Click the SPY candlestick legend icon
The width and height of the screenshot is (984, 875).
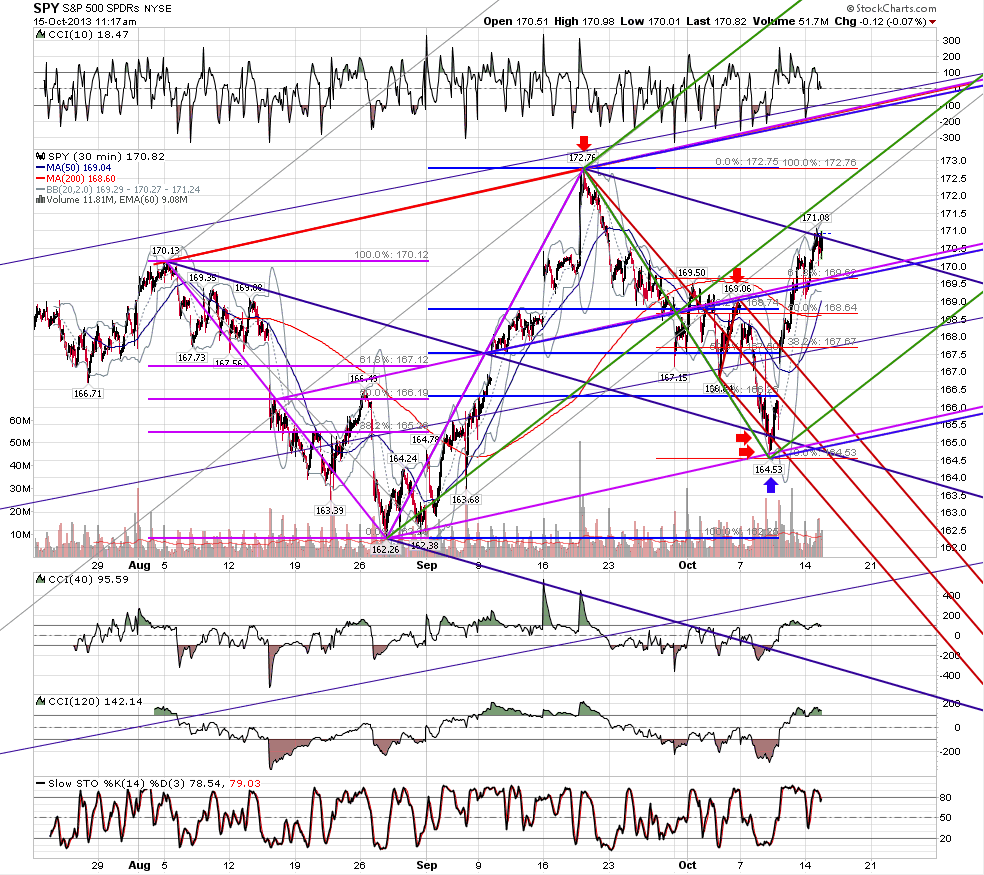[x=40, y=156]
